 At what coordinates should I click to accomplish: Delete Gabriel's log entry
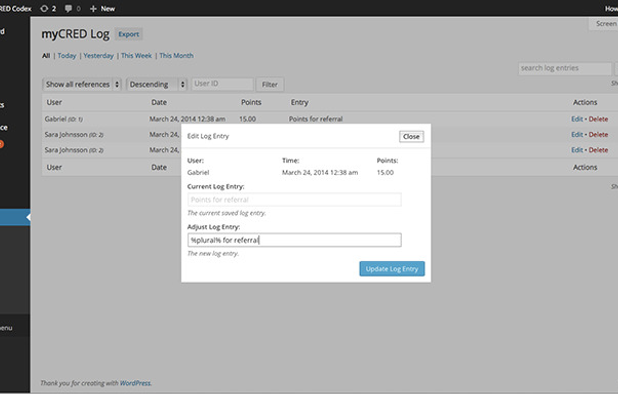point(598,119)
